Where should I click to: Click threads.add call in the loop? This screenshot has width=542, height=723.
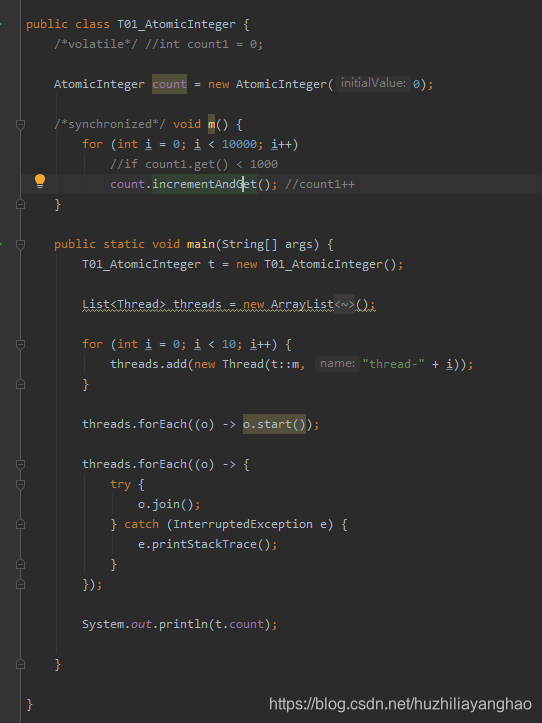coord(148,364)
